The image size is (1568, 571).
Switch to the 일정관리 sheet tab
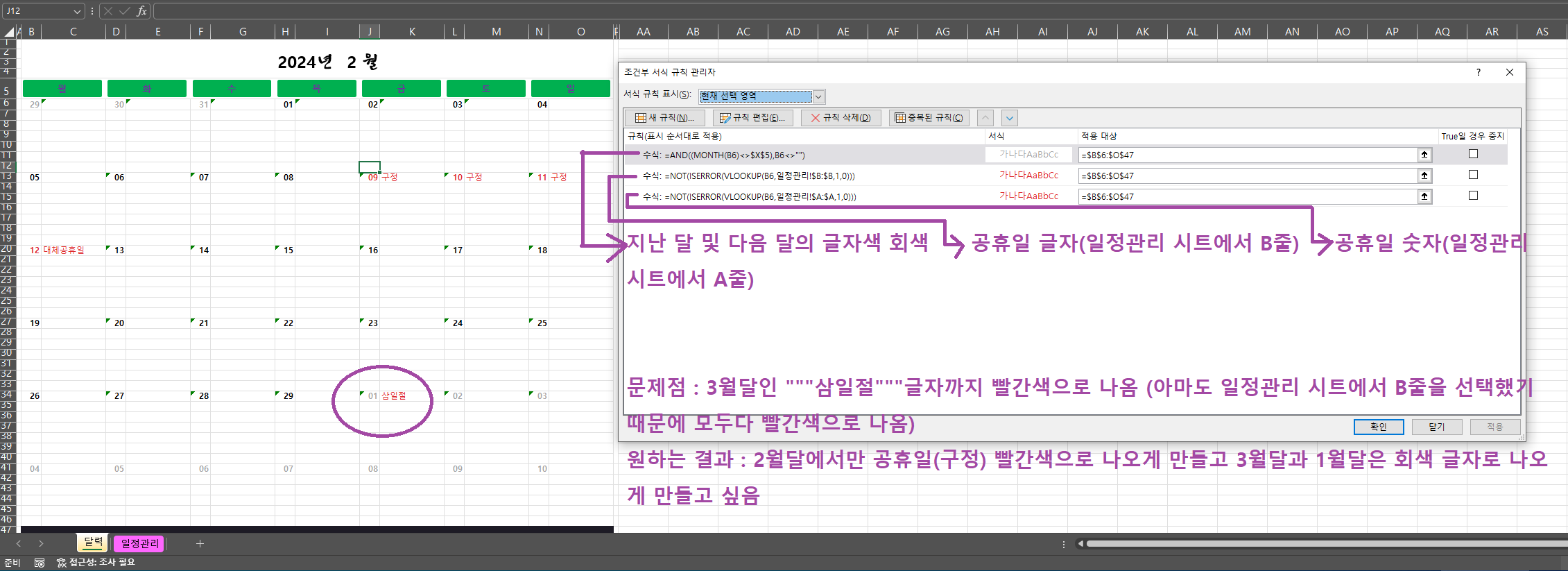pos(139,543)
